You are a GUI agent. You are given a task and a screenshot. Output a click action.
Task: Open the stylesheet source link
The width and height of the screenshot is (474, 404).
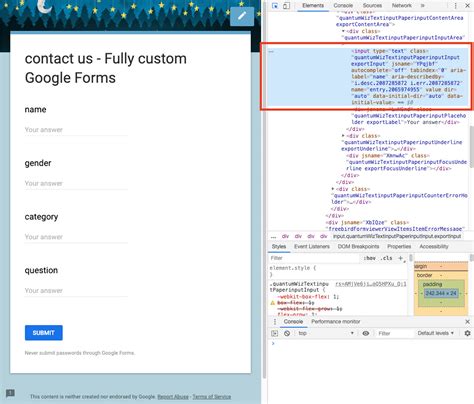coord(371,284)
